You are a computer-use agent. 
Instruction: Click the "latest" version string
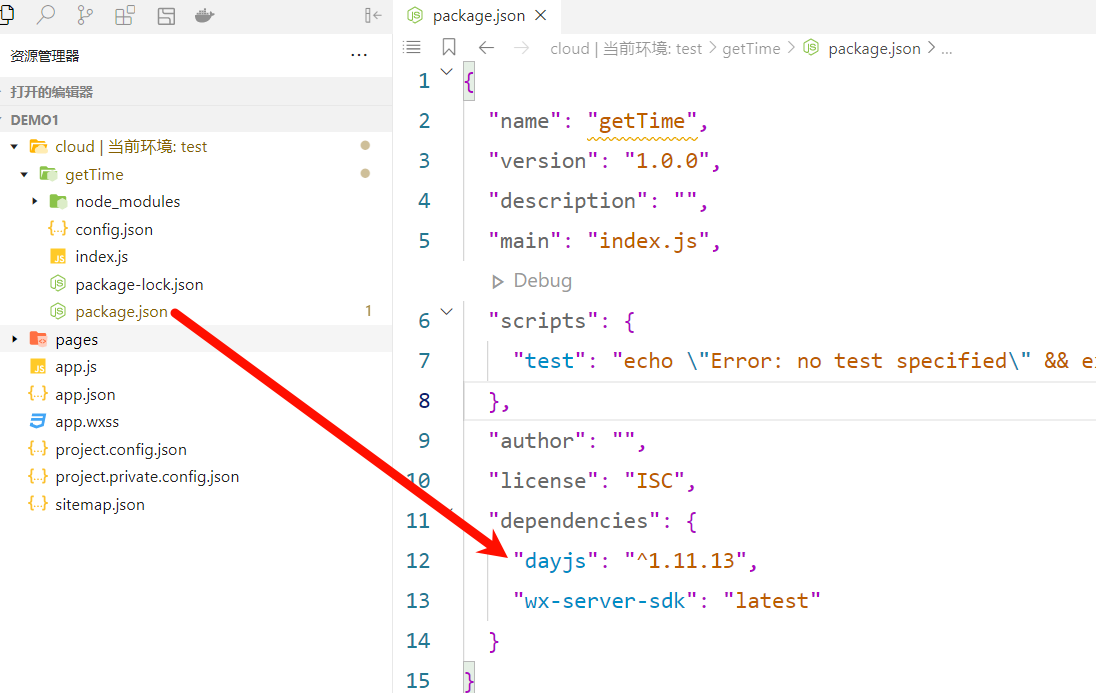(x=772, y=601)
